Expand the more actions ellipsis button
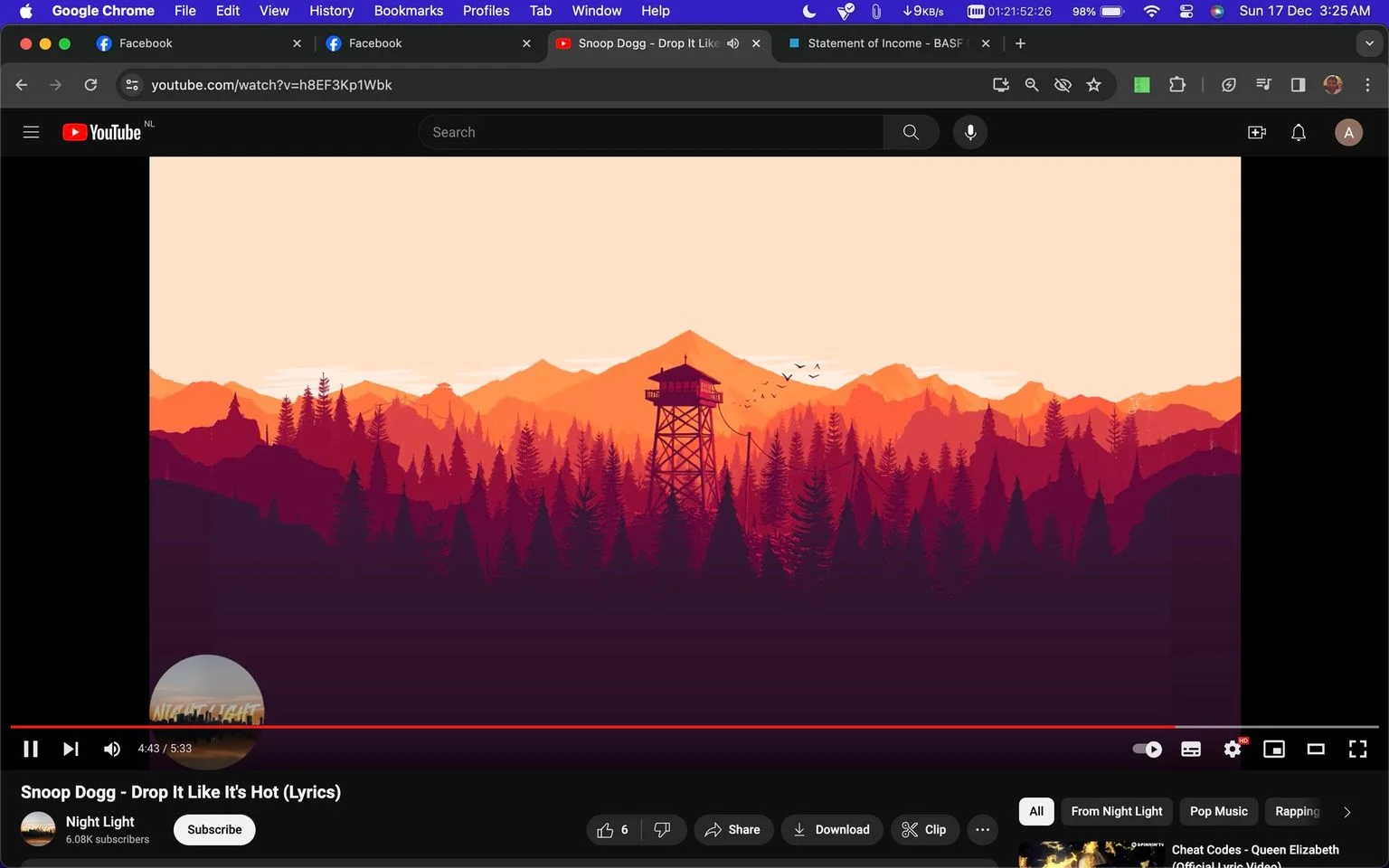The image size is (1389, 868). 982,829
